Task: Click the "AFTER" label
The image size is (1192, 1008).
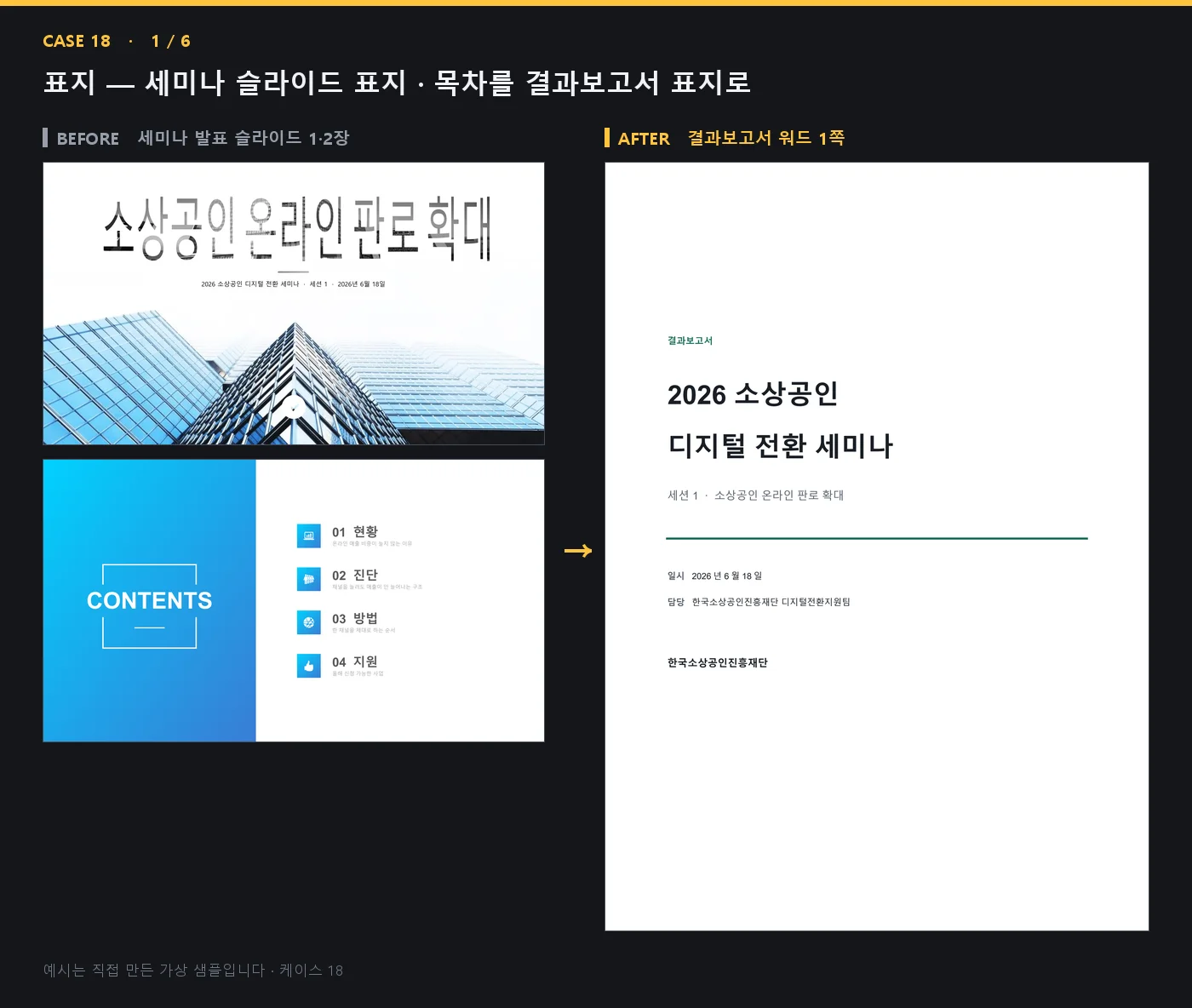Action: (644, 139)
